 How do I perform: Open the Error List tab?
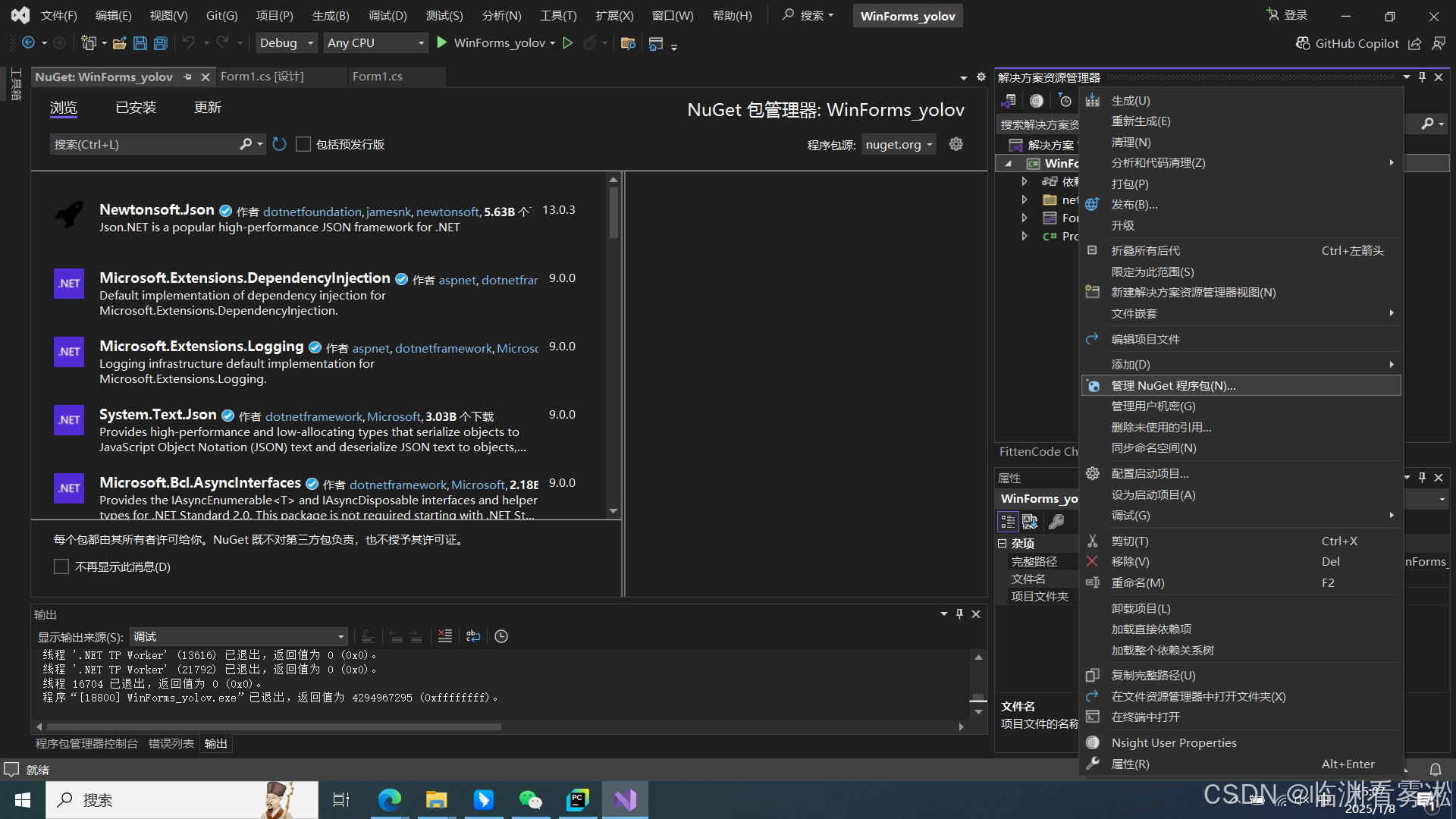tap(171, 743)
